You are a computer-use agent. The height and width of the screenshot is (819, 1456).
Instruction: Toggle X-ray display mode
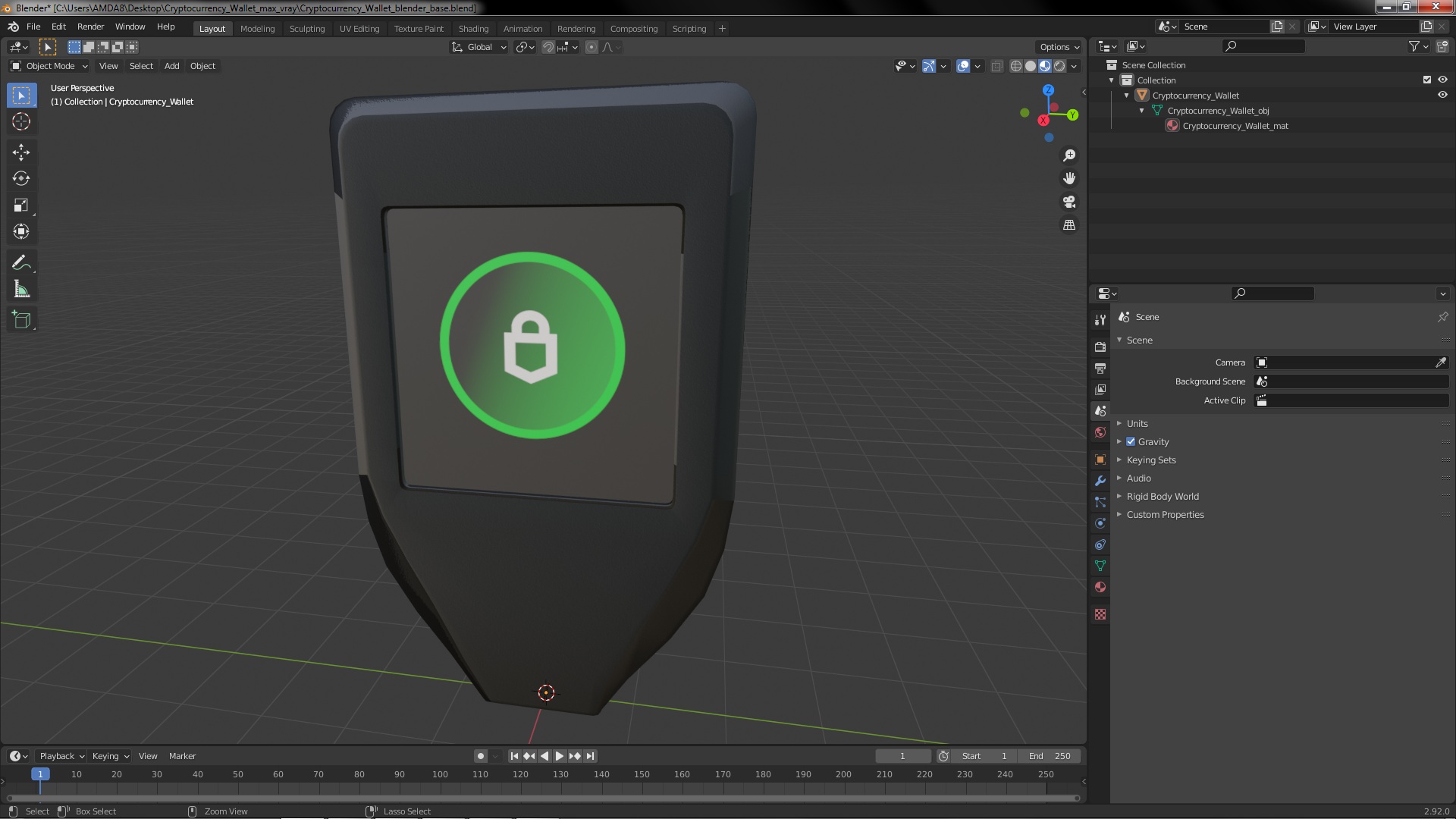click(x=996, y=66)
